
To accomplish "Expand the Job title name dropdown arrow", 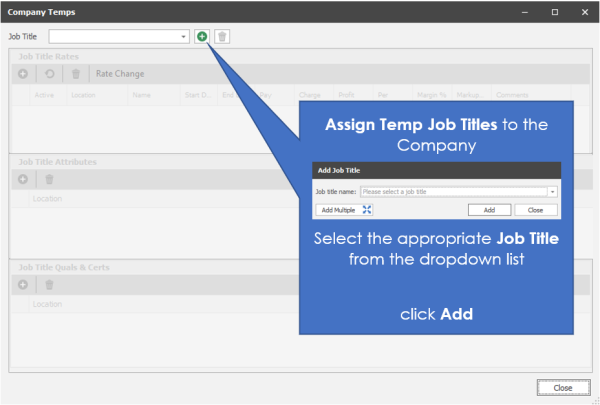I will click(552, 191).
